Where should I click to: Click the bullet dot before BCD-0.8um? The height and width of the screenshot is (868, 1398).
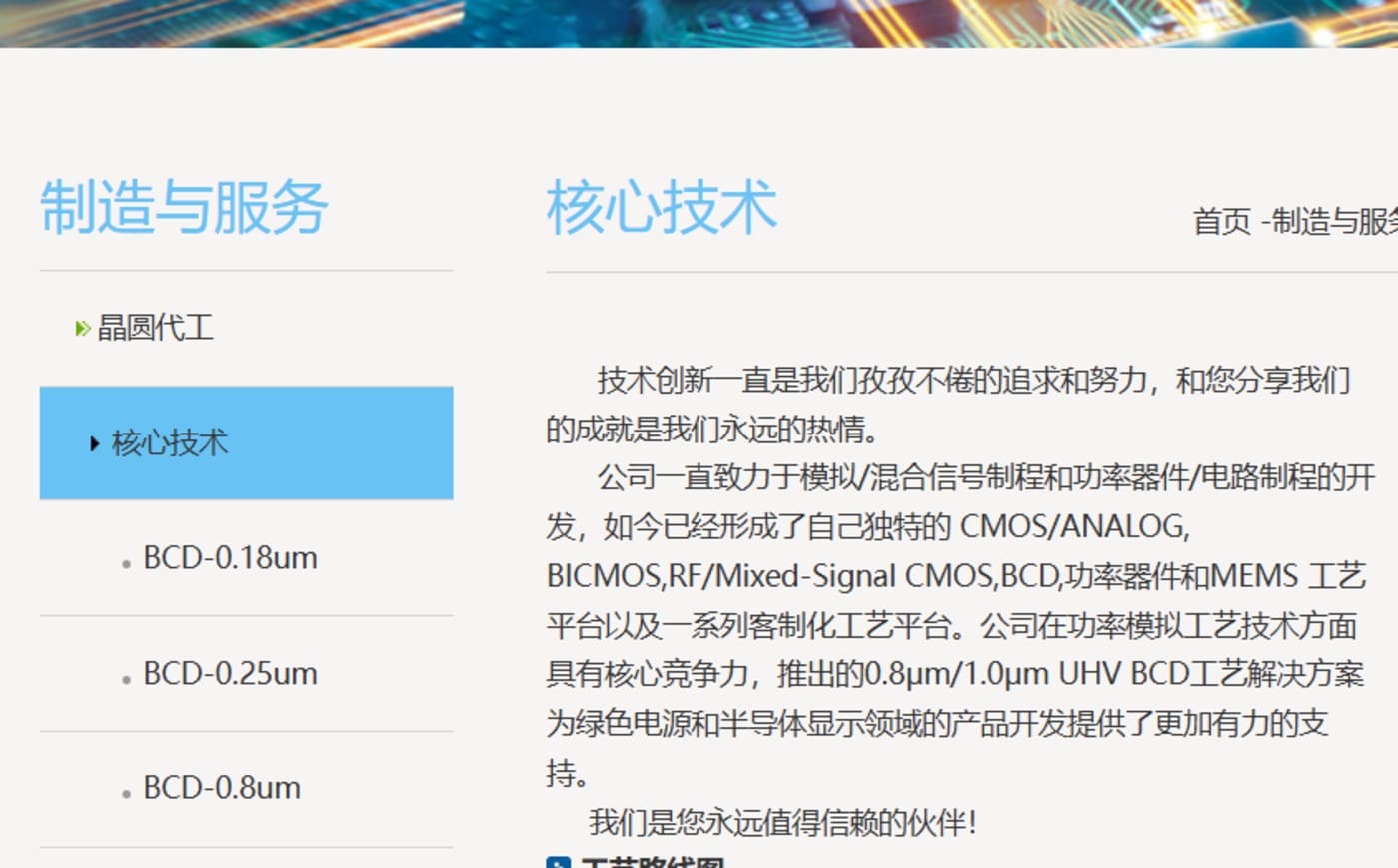(126, 795)
